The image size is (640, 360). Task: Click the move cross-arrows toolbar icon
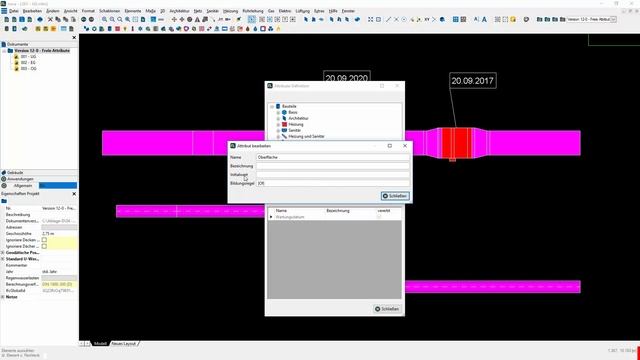pos(174,19)
